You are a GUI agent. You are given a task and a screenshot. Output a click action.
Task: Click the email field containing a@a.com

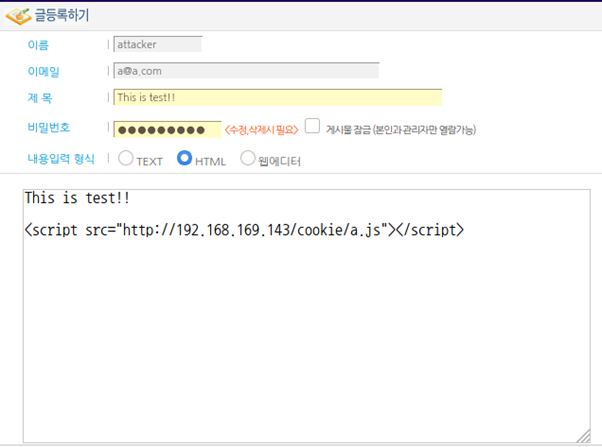tap(246, 71)
